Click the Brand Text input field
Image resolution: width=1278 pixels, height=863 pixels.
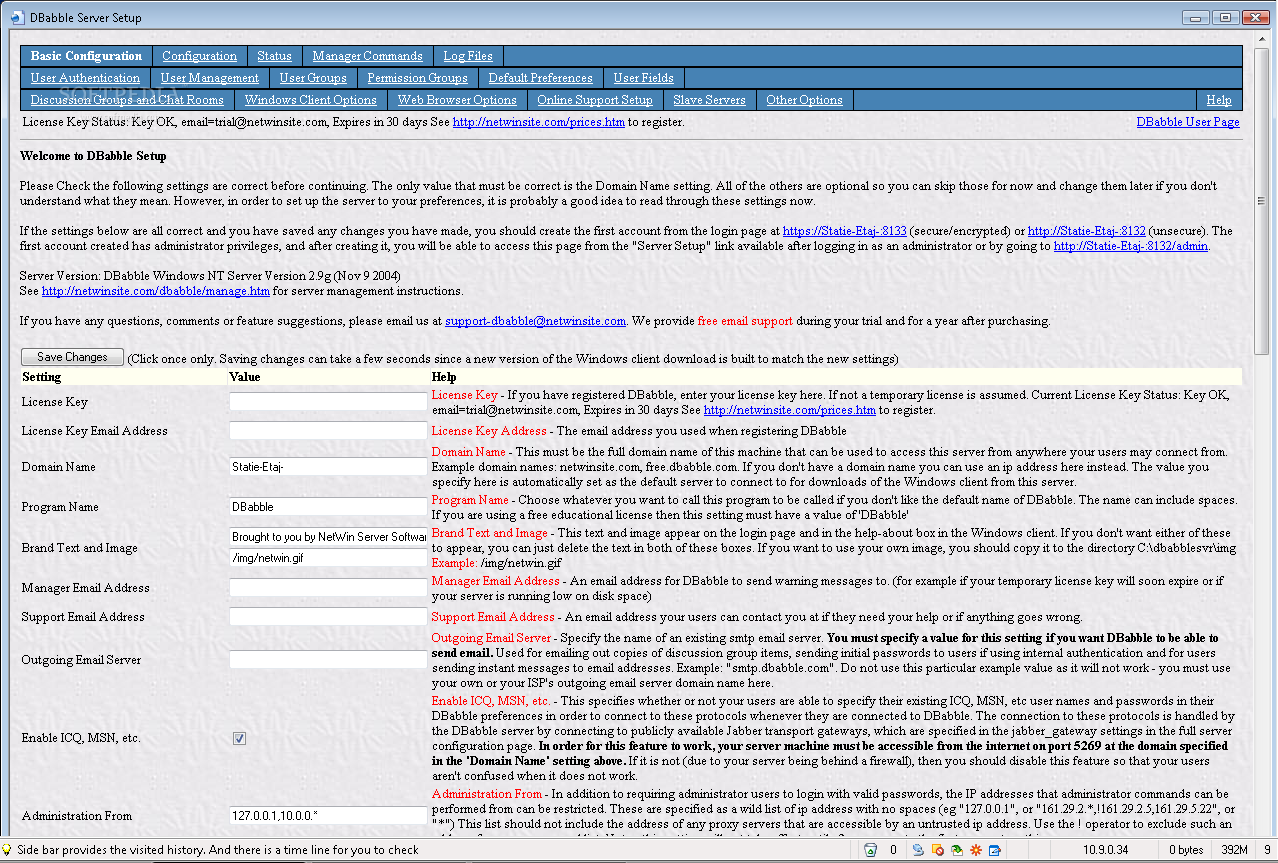(x=328, y=537)
